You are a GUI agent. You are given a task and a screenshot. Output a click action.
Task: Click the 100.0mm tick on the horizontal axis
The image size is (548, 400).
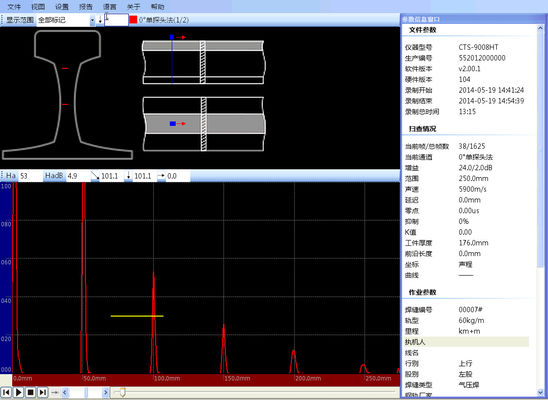point(167,378)
